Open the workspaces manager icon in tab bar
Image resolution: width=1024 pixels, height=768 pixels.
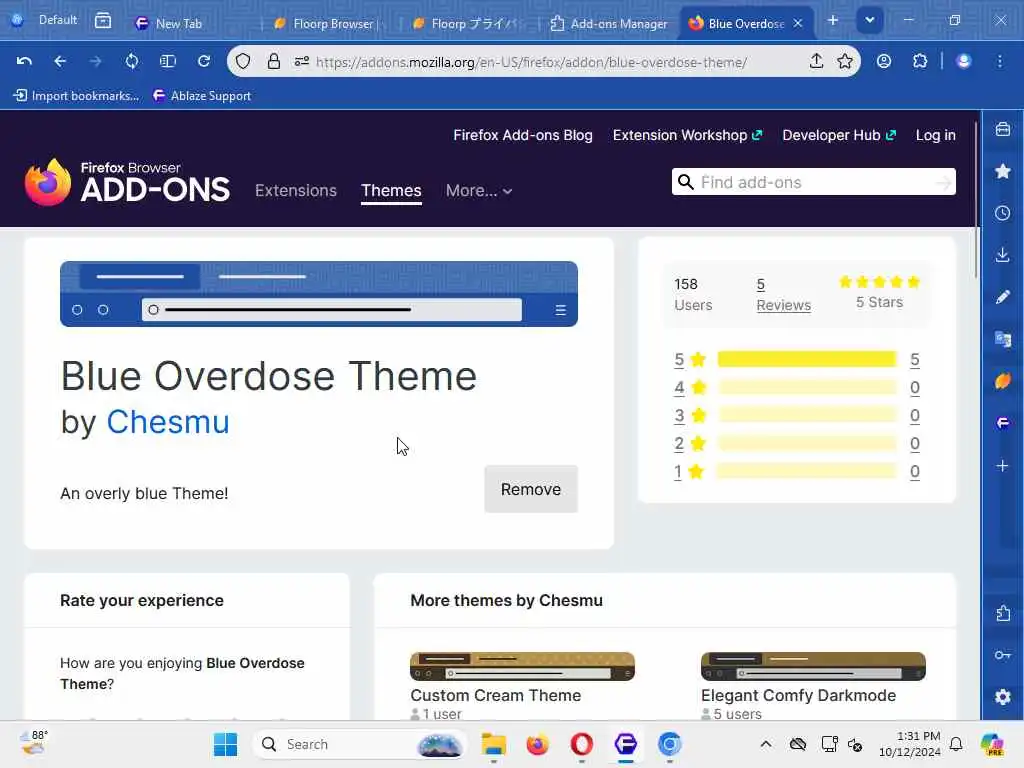tap(103, 21)
